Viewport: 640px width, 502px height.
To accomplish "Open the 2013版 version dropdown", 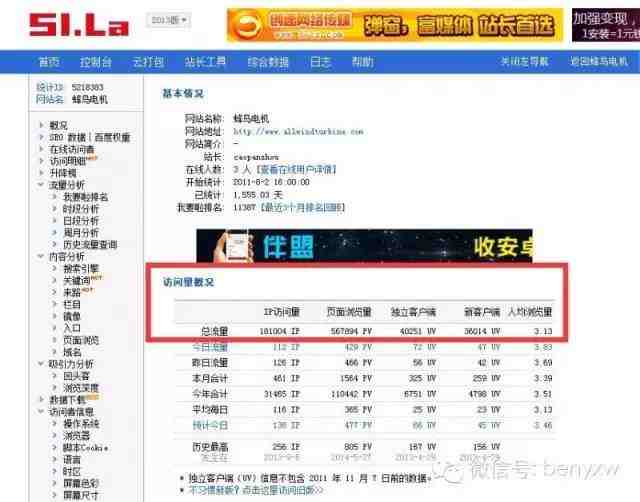I will tap(168, 20).
